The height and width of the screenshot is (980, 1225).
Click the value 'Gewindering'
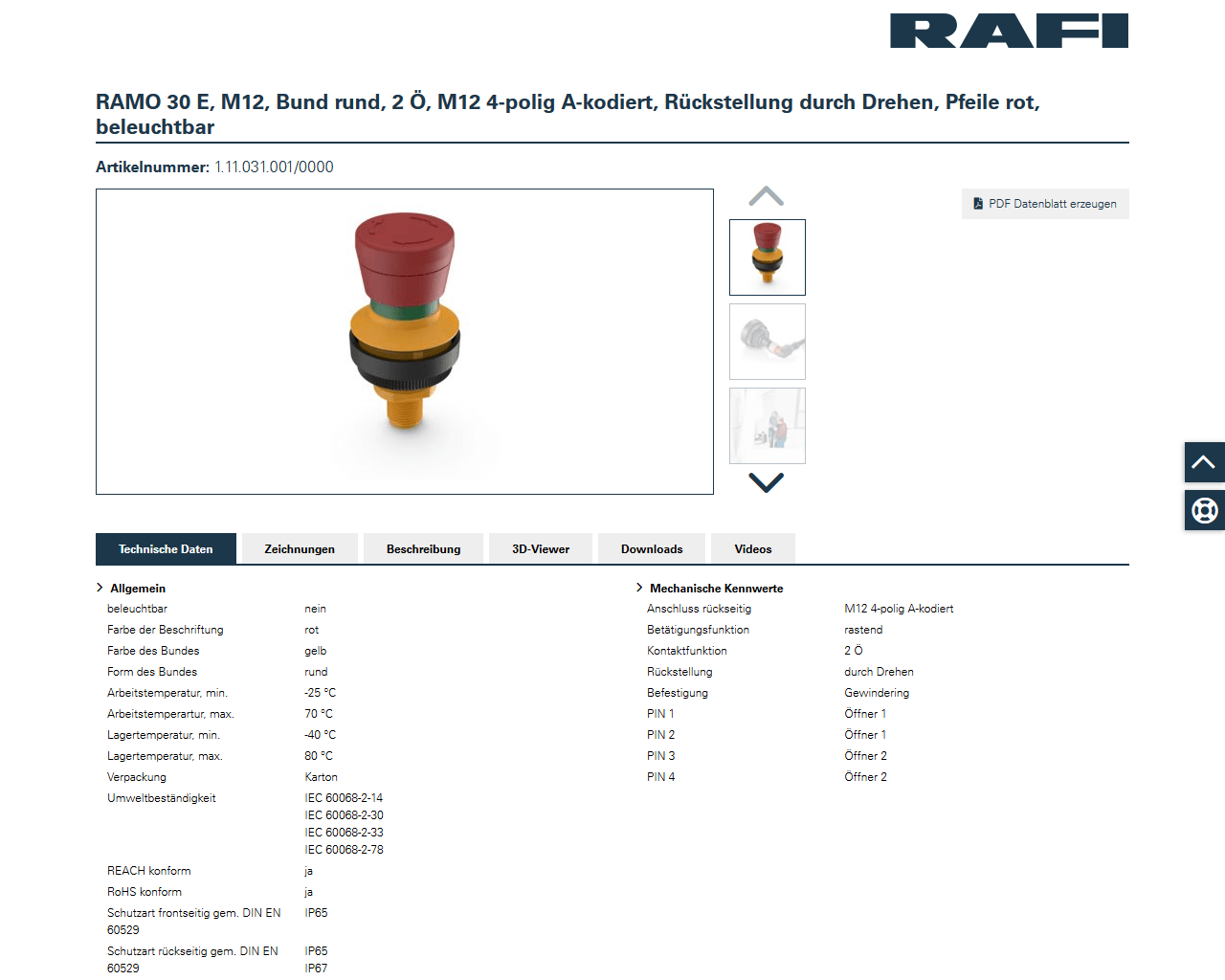pos(877,693)
